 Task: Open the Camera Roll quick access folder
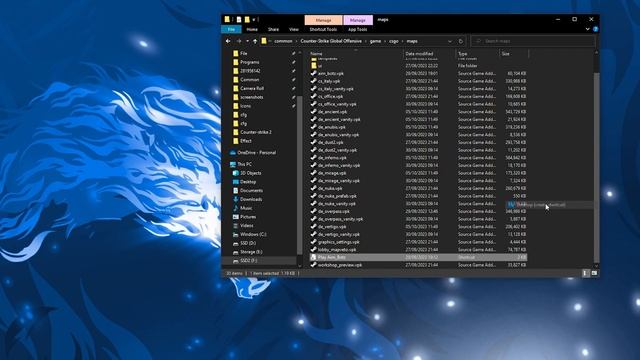point(252,88)
